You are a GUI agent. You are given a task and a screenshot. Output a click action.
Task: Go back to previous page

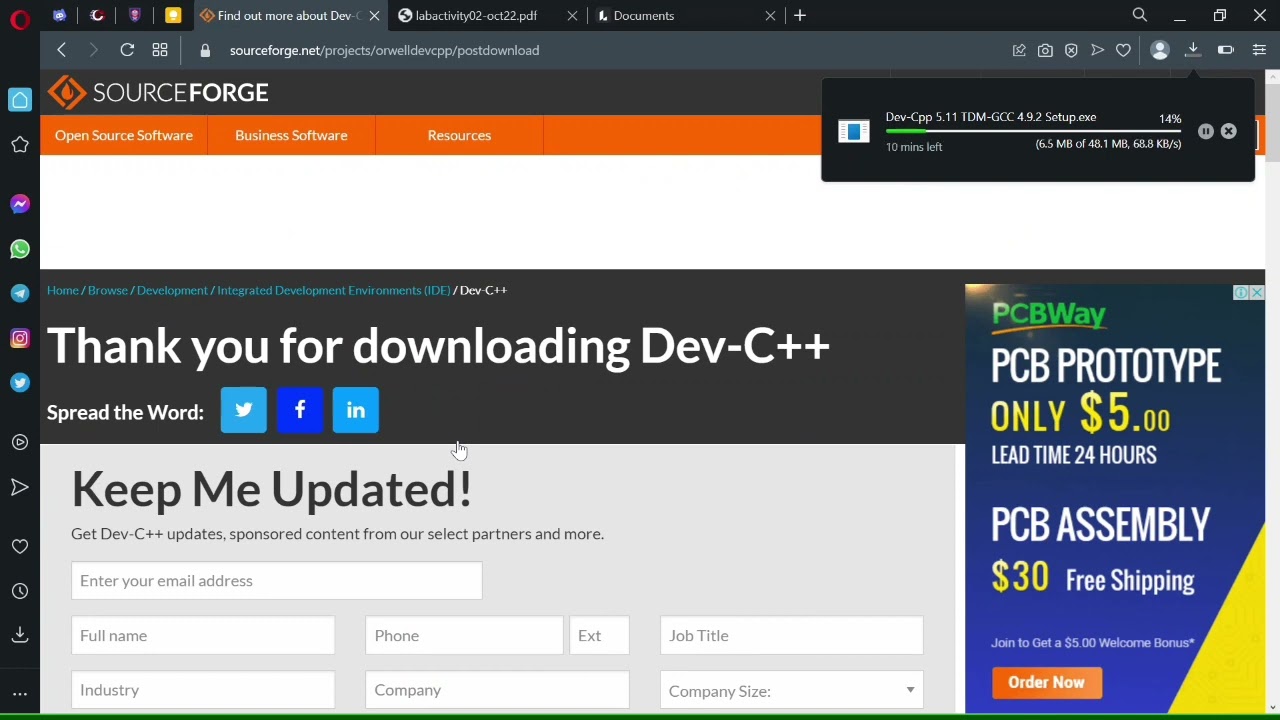tap(62, 50)
